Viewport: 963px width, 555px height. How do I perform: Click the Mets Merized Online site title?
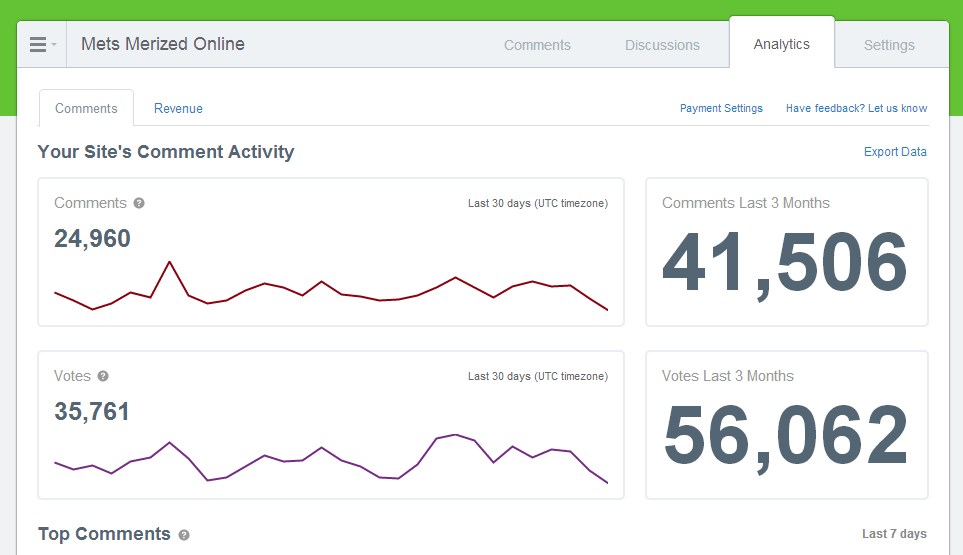tap(163, 44)
